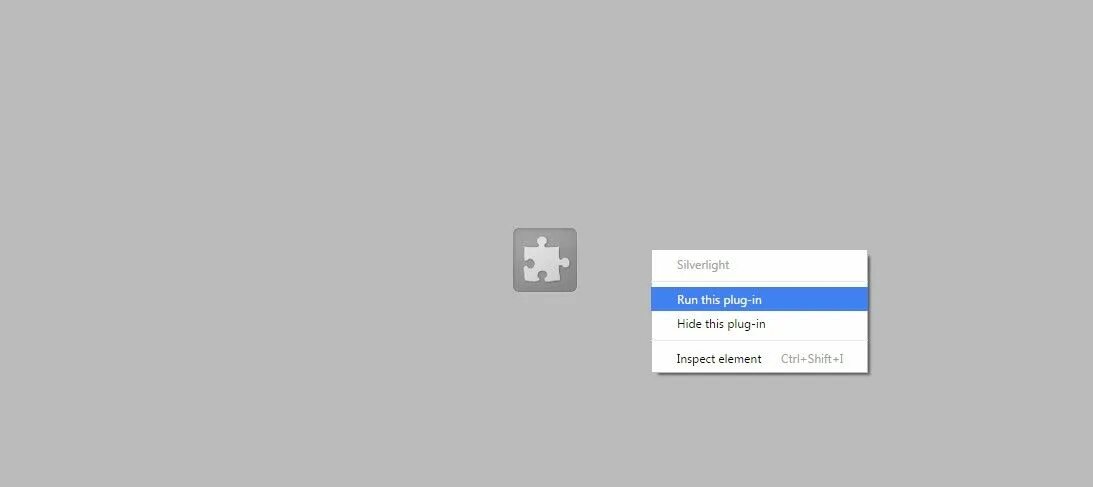The width and height of the screenshot is (1093, 487).
Task: Select Run this plug-in
Action: [759, 300]
